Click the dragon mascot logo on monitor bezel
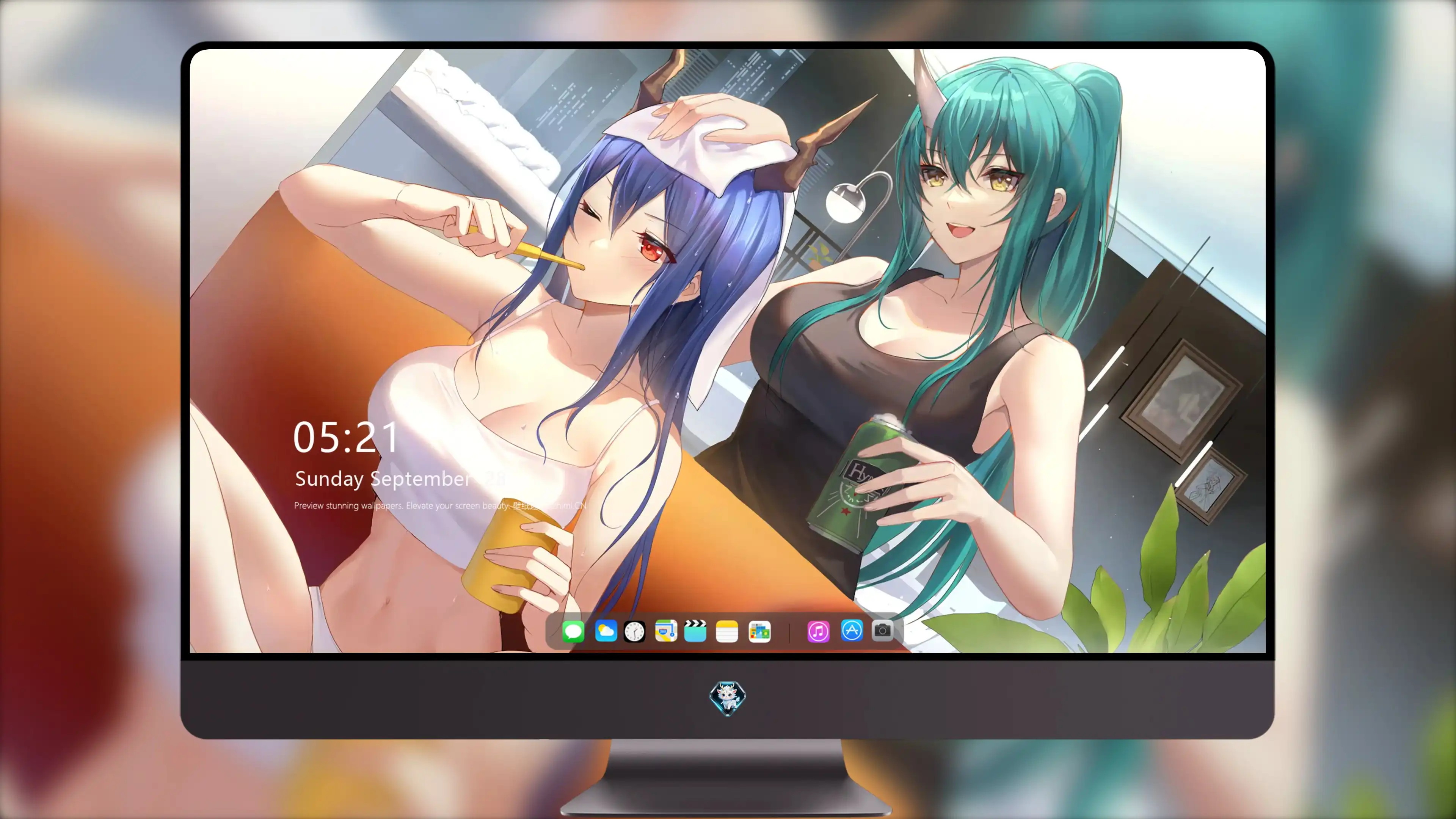 728,698
